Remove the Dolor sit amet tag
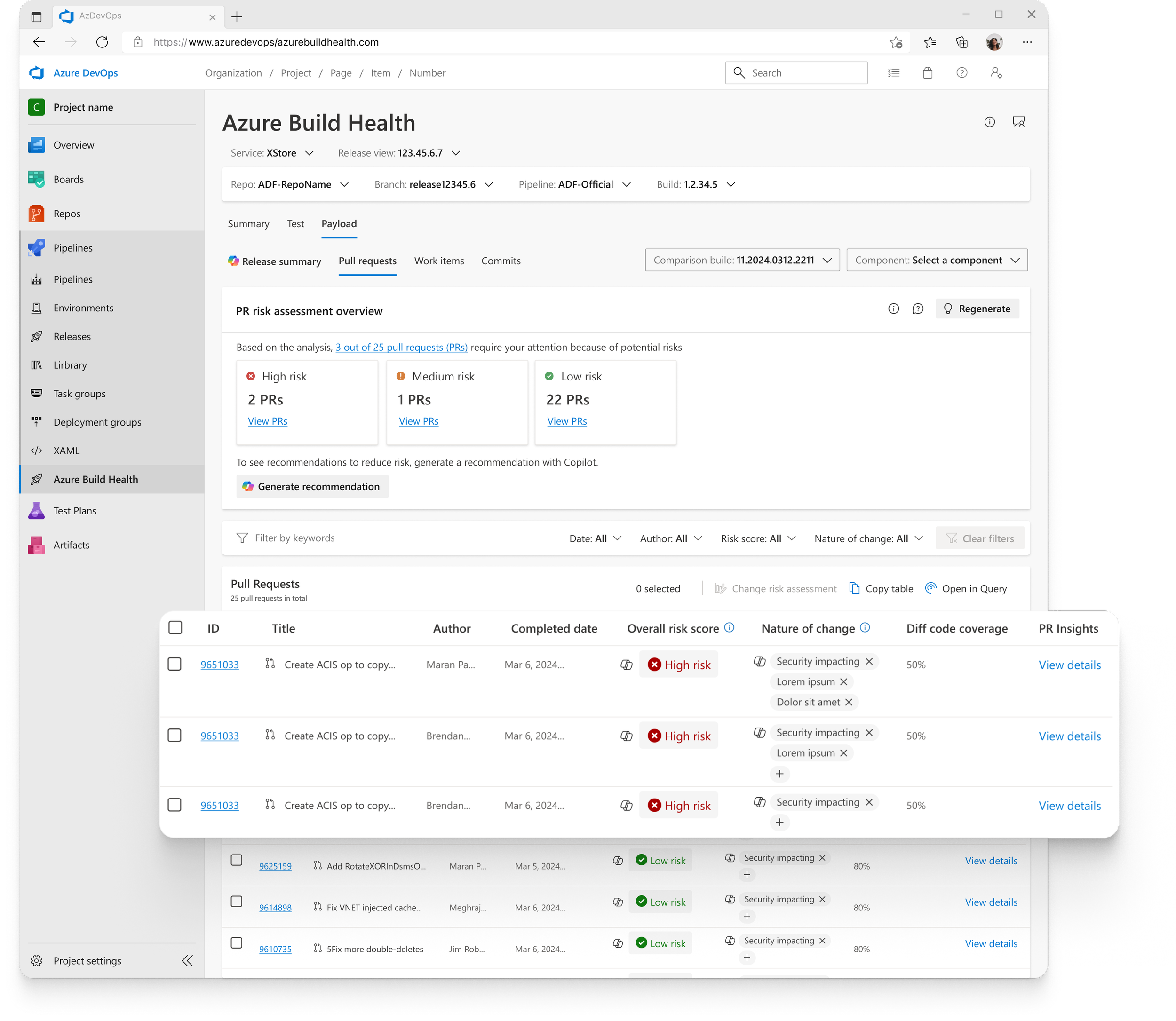The image size is (1176, 1021). pyautogui.click(x=849, y=702)
